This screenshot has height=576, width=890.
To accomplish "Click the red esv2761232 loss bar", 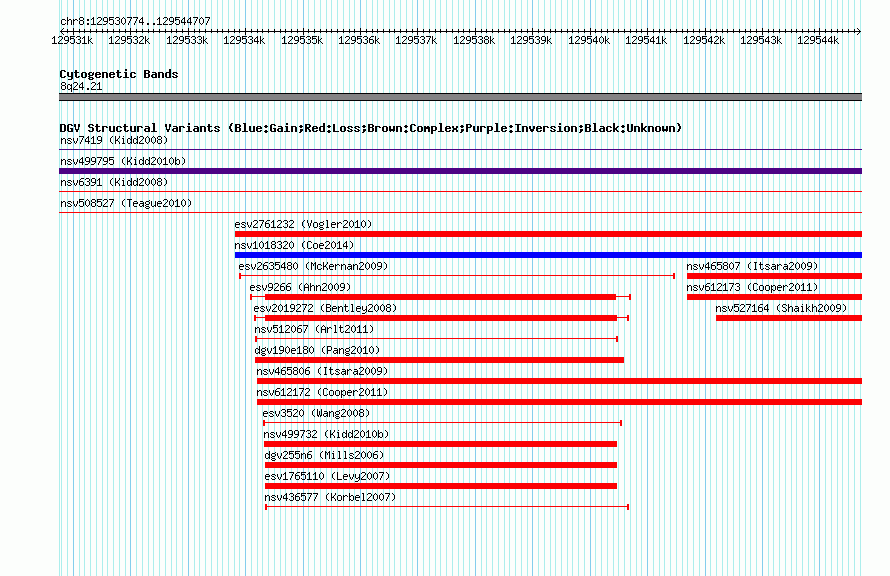I will 548,234.
